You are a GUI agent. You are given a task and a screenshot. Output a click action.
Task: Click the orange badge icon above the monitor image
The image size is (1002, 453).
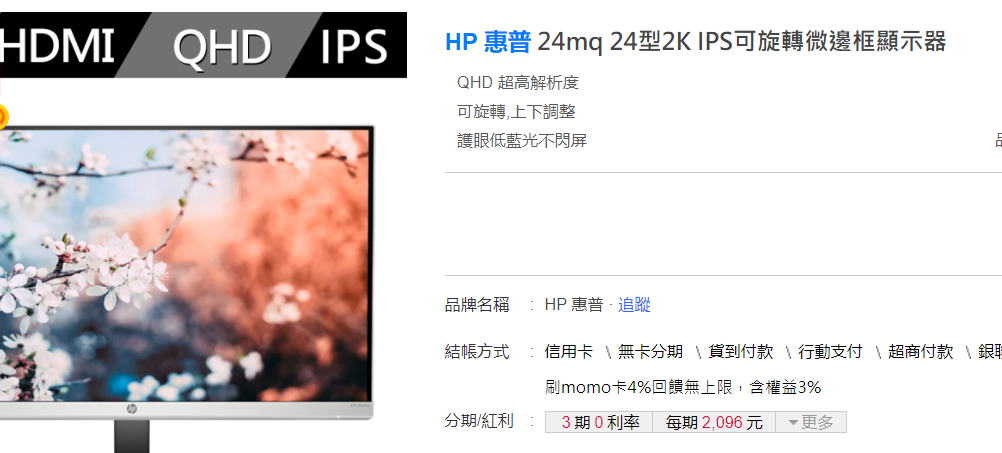[2, 117]
